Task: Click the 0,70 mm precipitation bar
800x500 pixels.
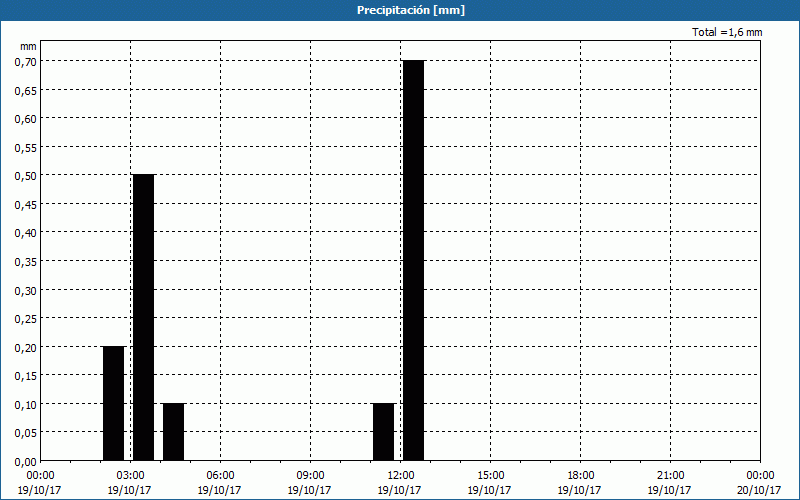Action: pos(413,261)
